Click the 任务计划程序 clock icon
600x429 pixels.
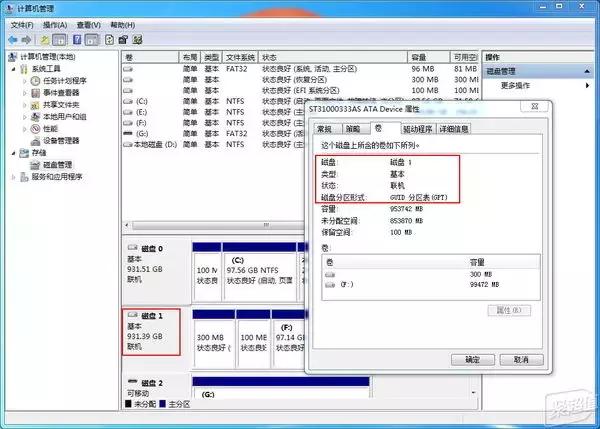click(35, 81)
